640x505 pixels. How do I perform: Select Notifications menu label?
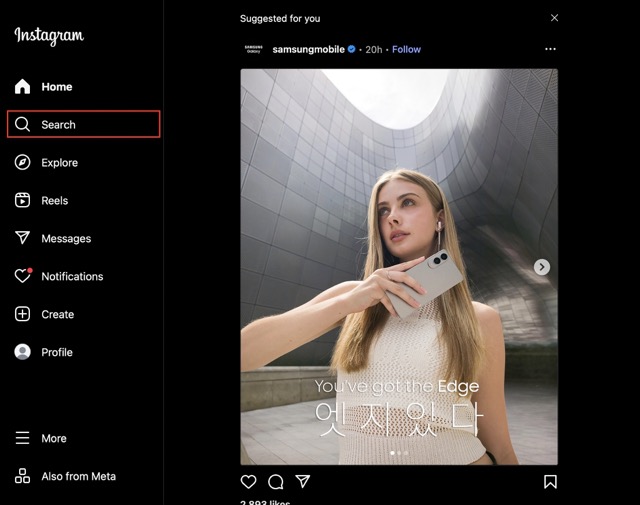pyautogui.click(x=72, y=276)
